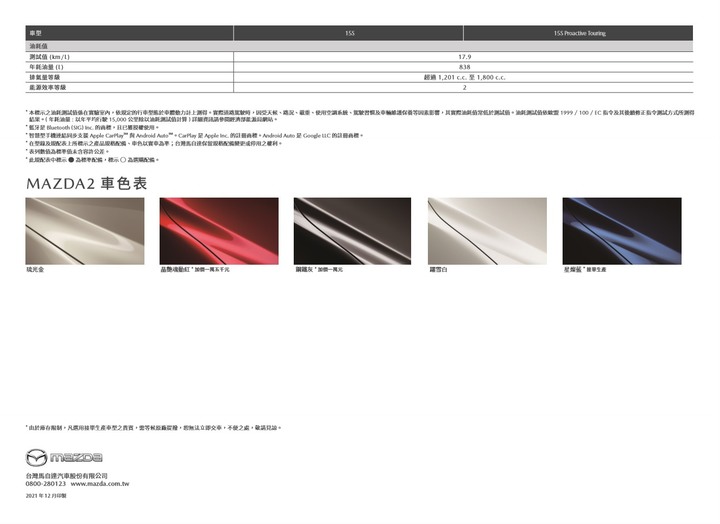Click the caption under the grey swatch
The height and width of the screenshot is (524, 720).
319,270
